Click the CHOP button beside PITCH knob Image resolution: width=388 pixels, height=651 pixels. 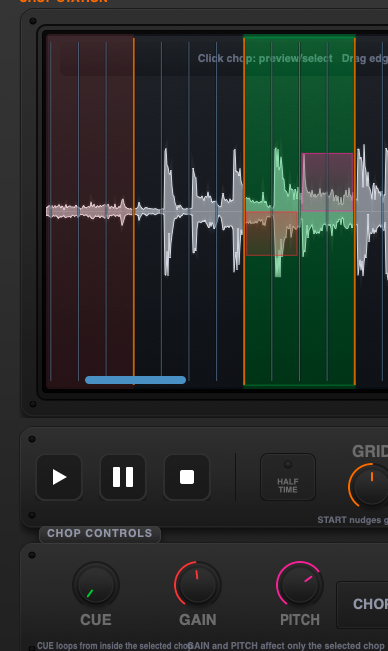tap(362, 604)
